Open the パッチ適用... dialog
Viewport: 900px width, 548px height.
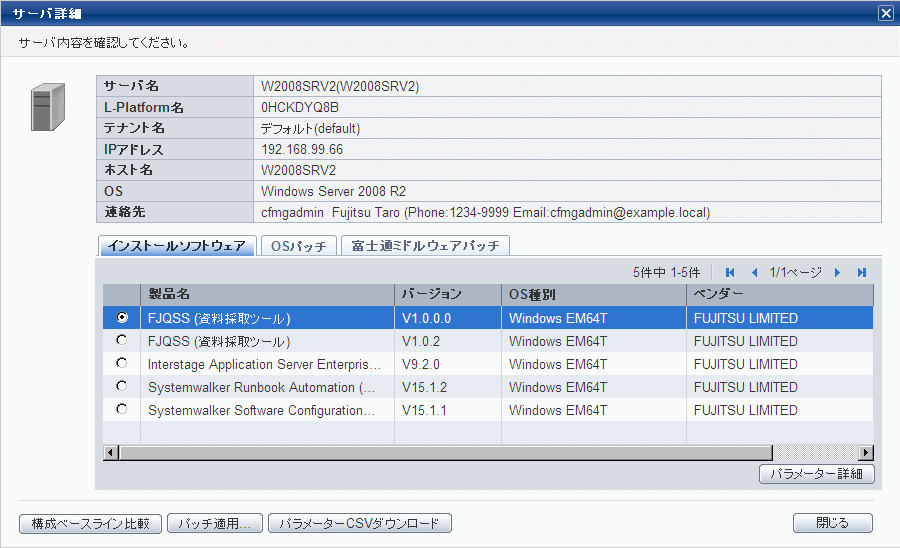[x=215, y=523]
